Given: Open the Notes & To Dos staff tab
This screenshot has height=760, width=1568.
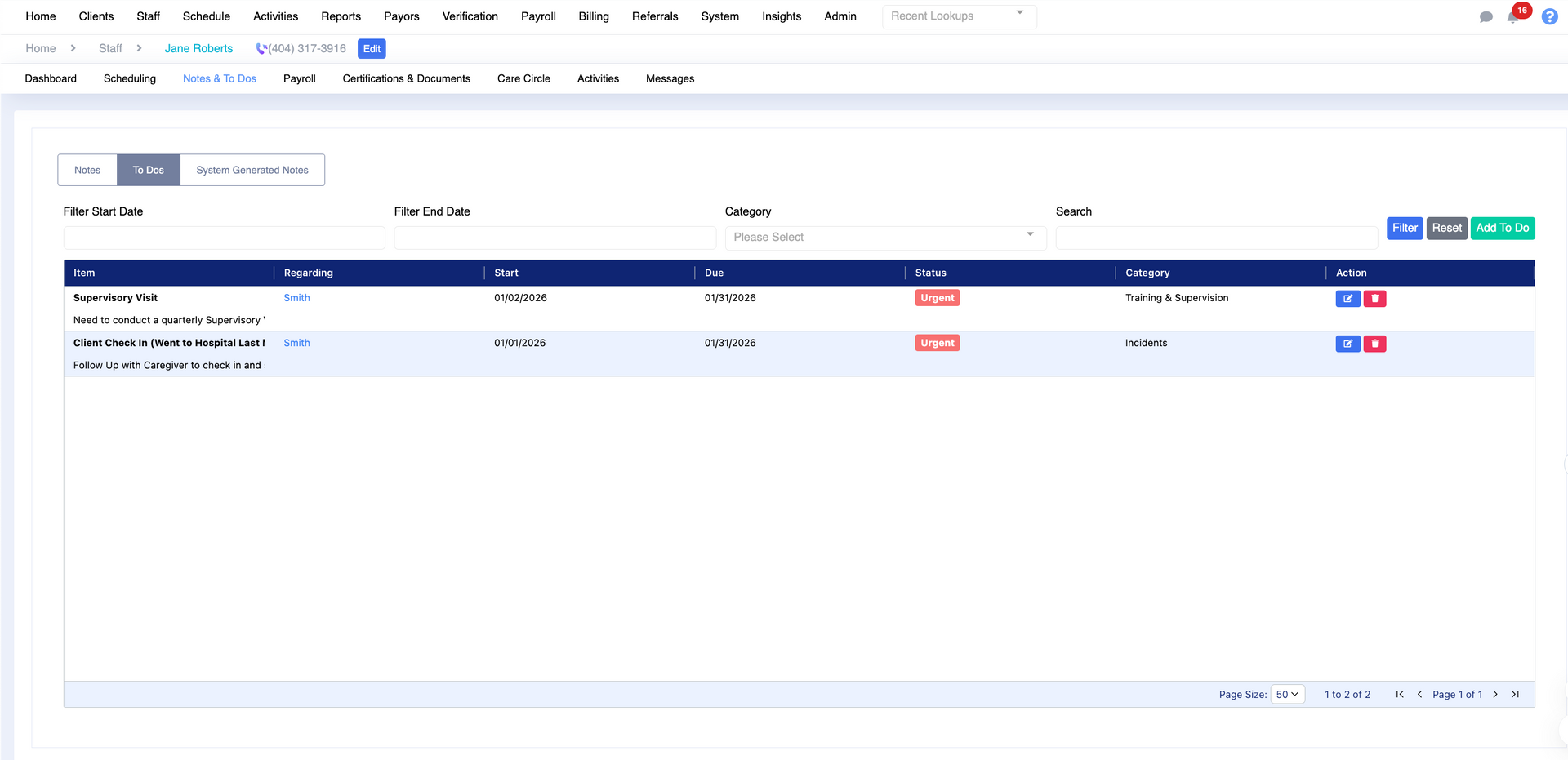Looking at the screenshot, I should click(x=220, y=78).
